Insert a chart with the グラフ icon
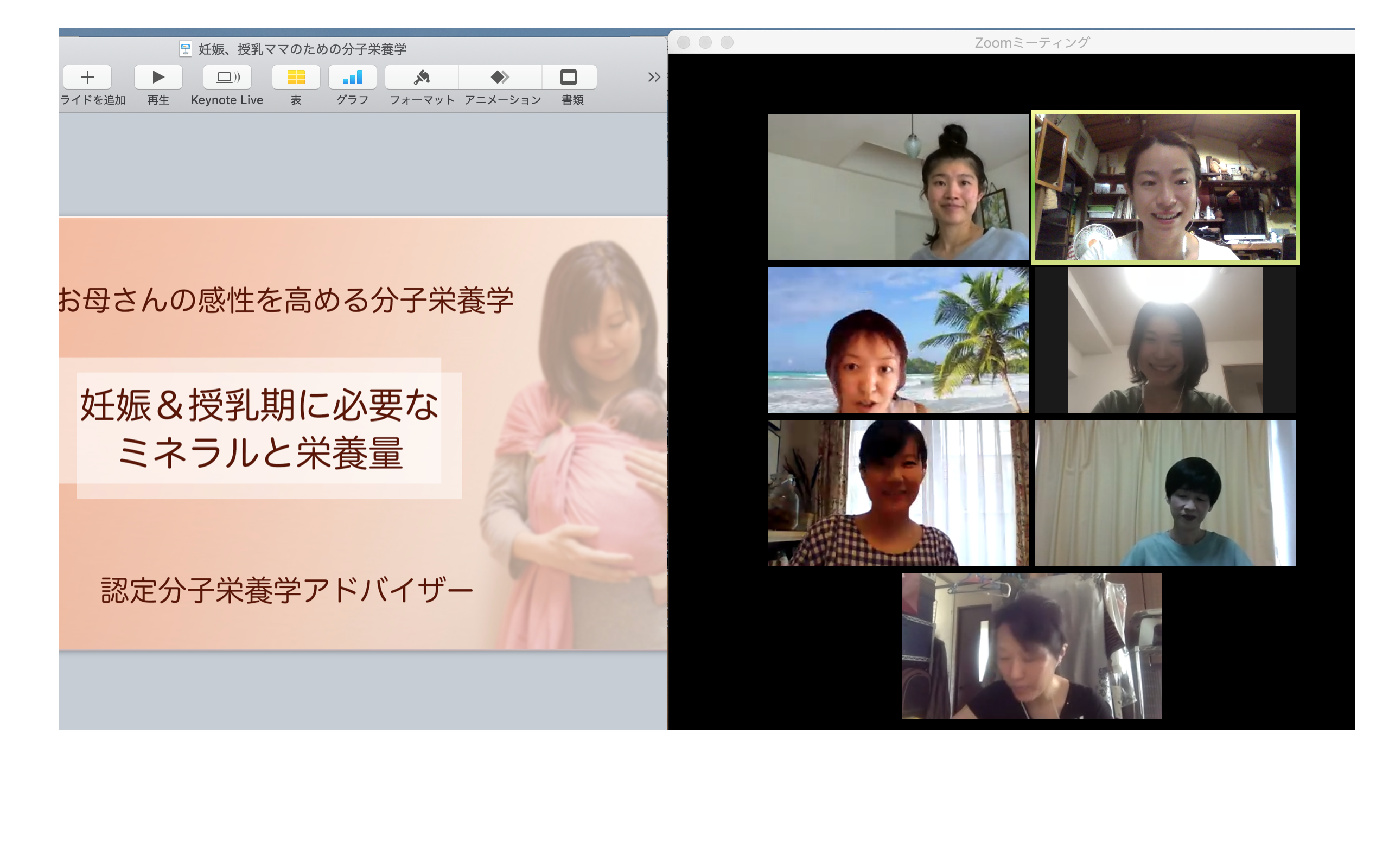 tap(352, 77)
